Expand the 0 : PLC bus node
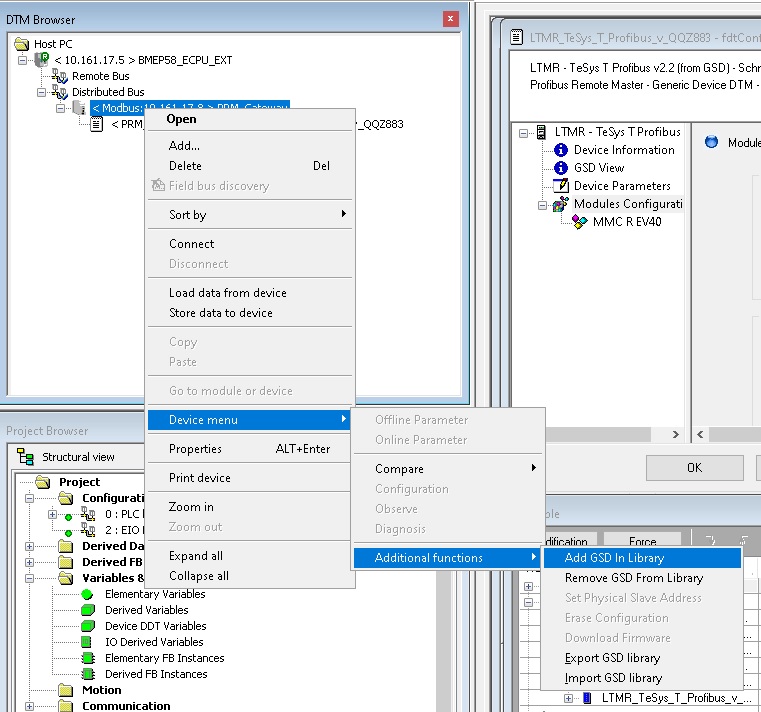 point(52,514)
